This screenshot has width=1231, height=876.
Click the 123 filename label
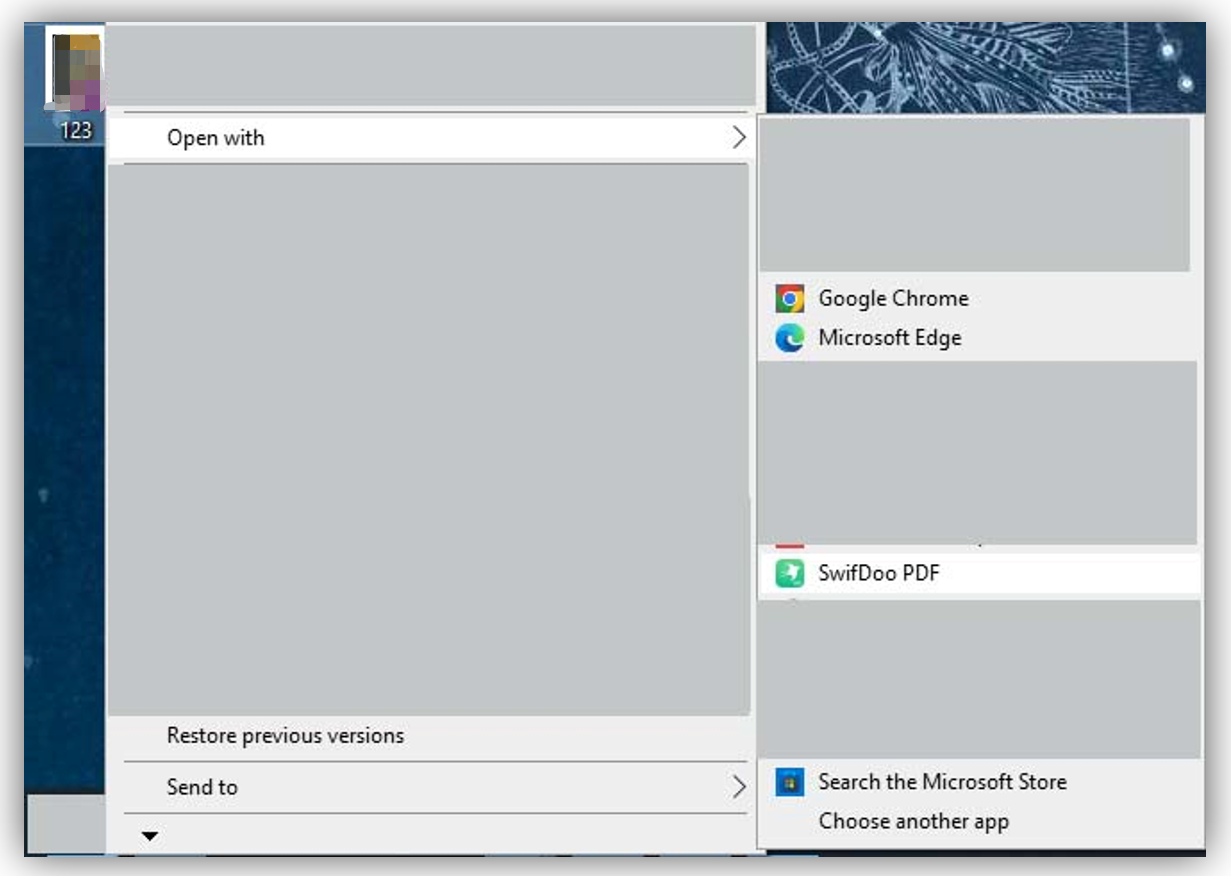click(x=76, y=129)
